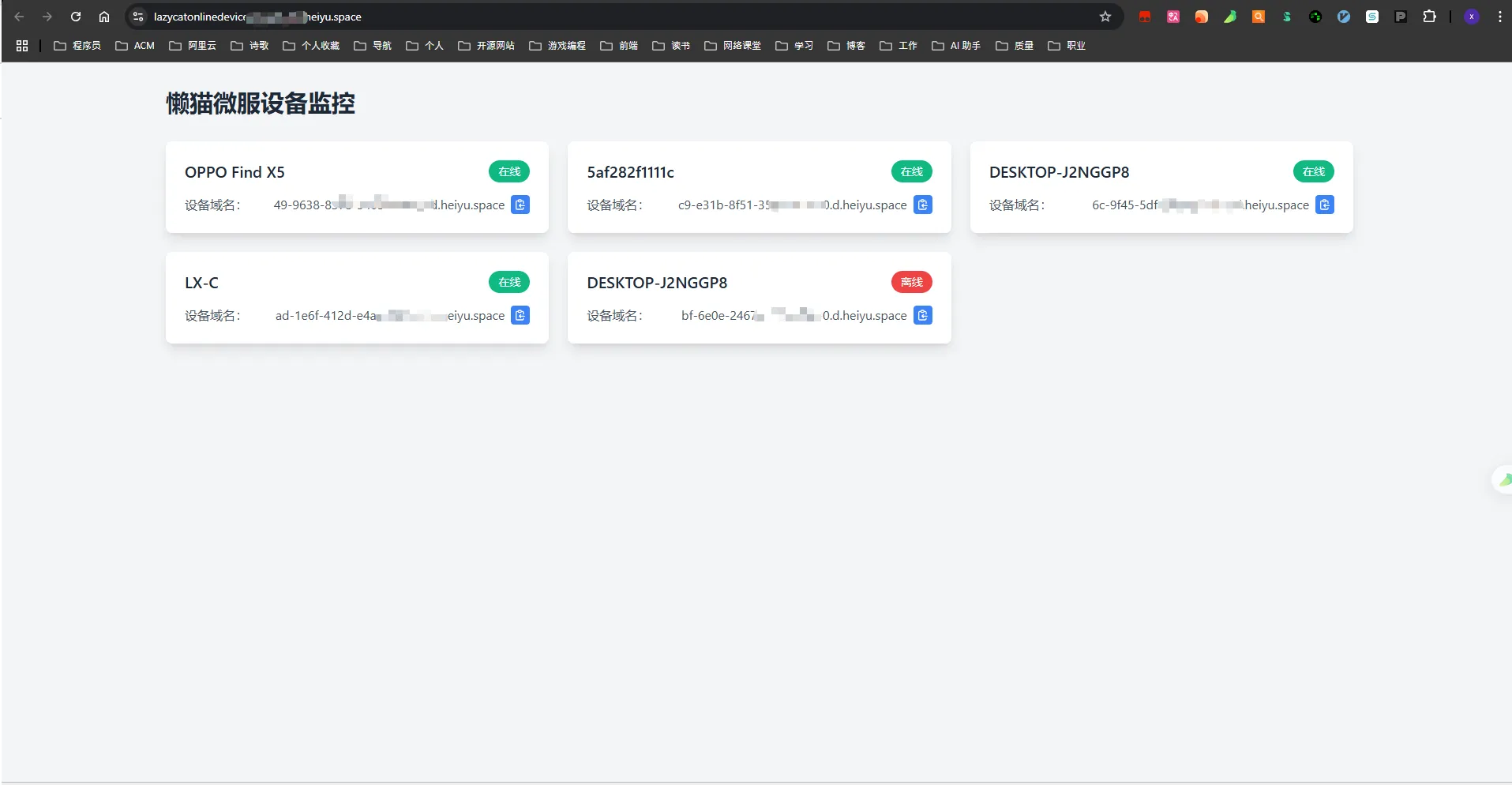Open the 网络课堂 bookmark folder

[x=733, y=46]
